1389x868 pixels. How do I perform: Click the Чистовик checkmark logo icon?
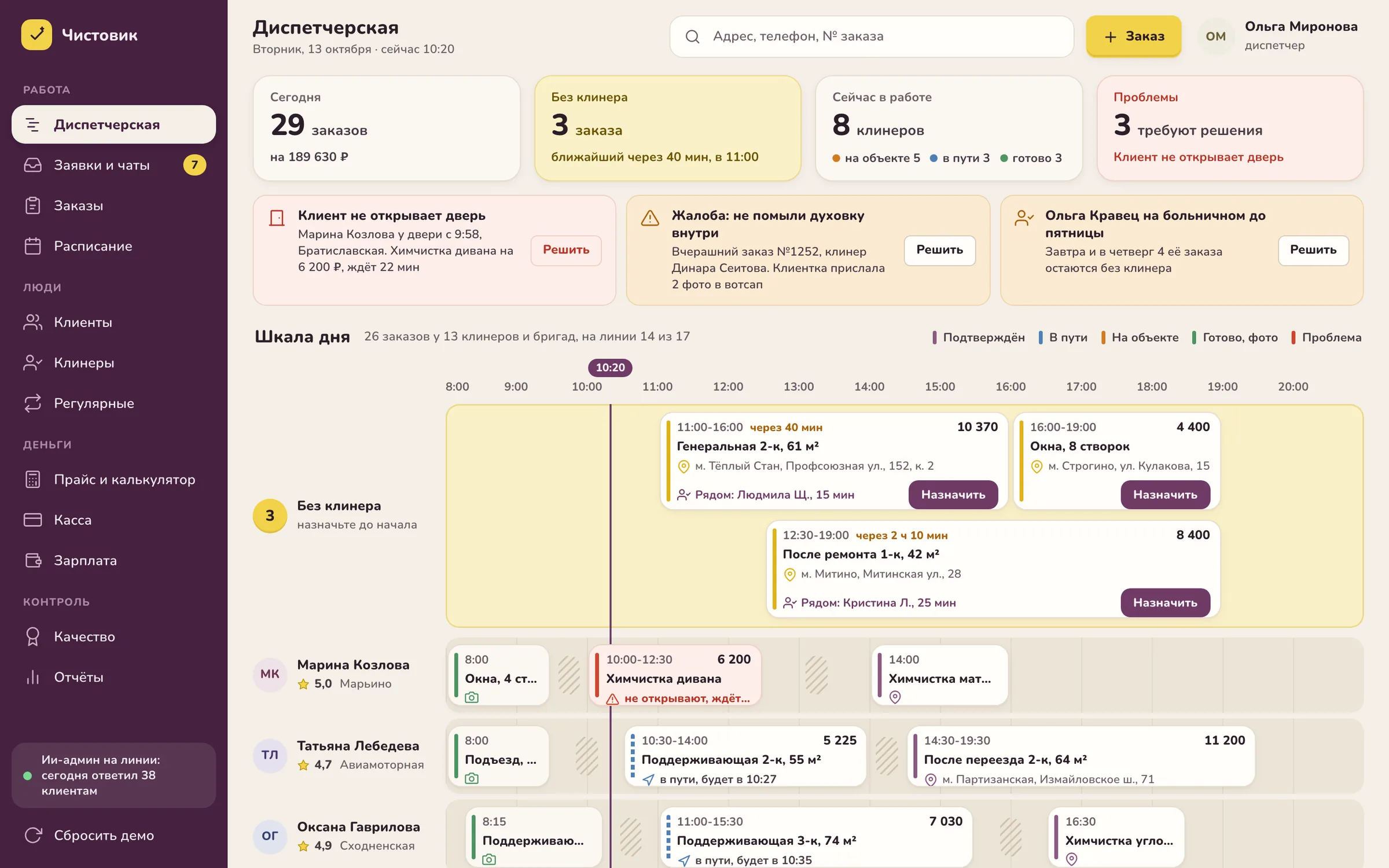click(36, 35)
